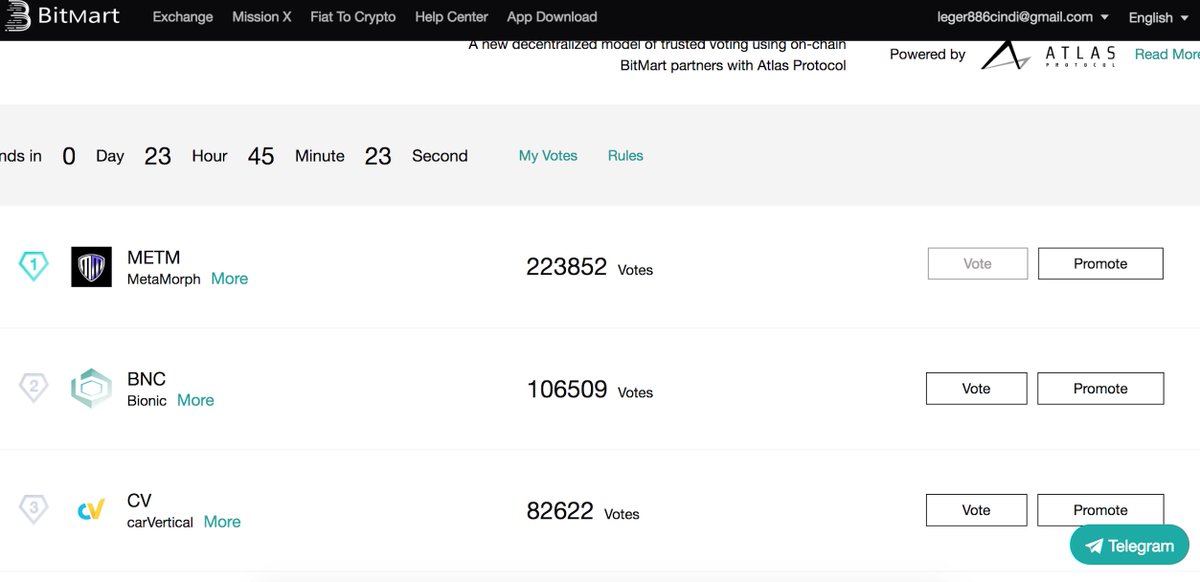Click the Atlas Protocol logo
1200x582 pixels.
coord(1048,55)
